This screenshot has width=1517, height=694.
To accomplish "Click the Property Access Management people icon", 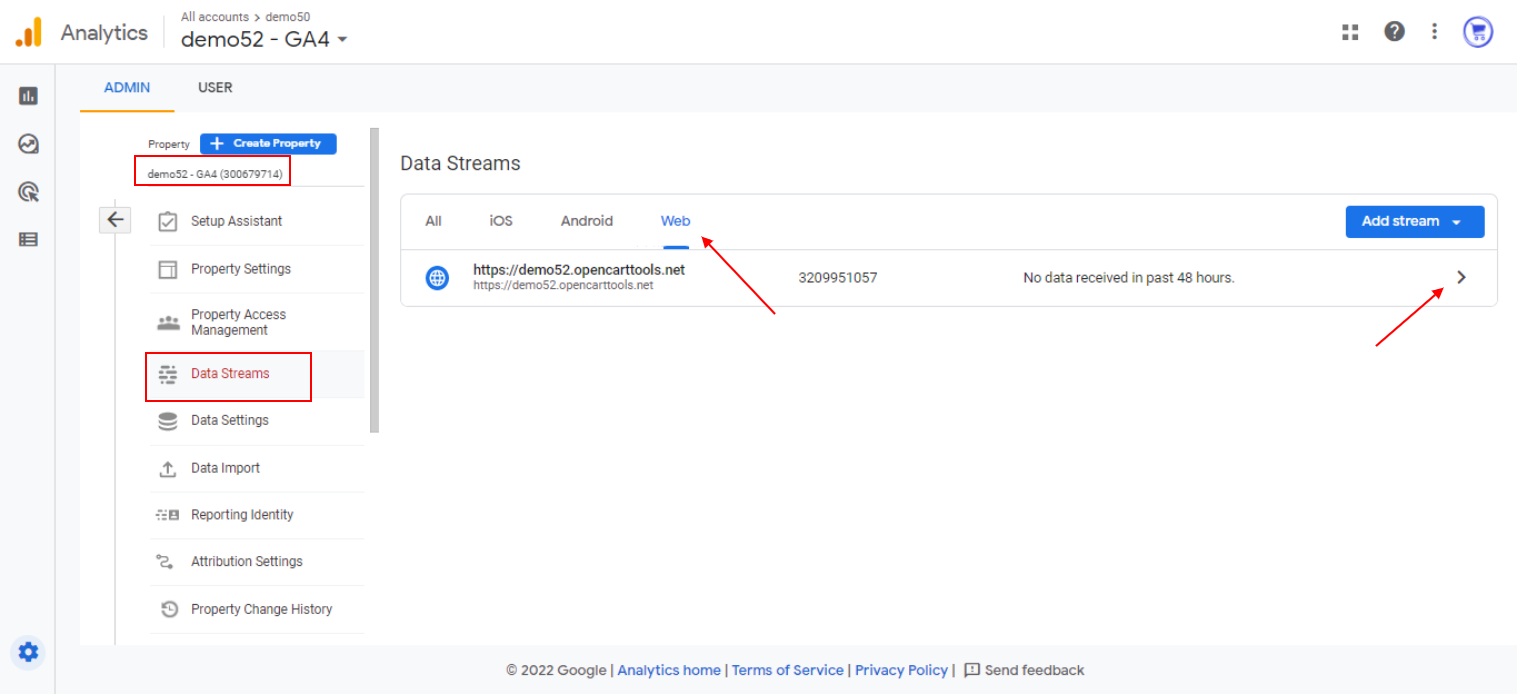I will tap(168, 322).
